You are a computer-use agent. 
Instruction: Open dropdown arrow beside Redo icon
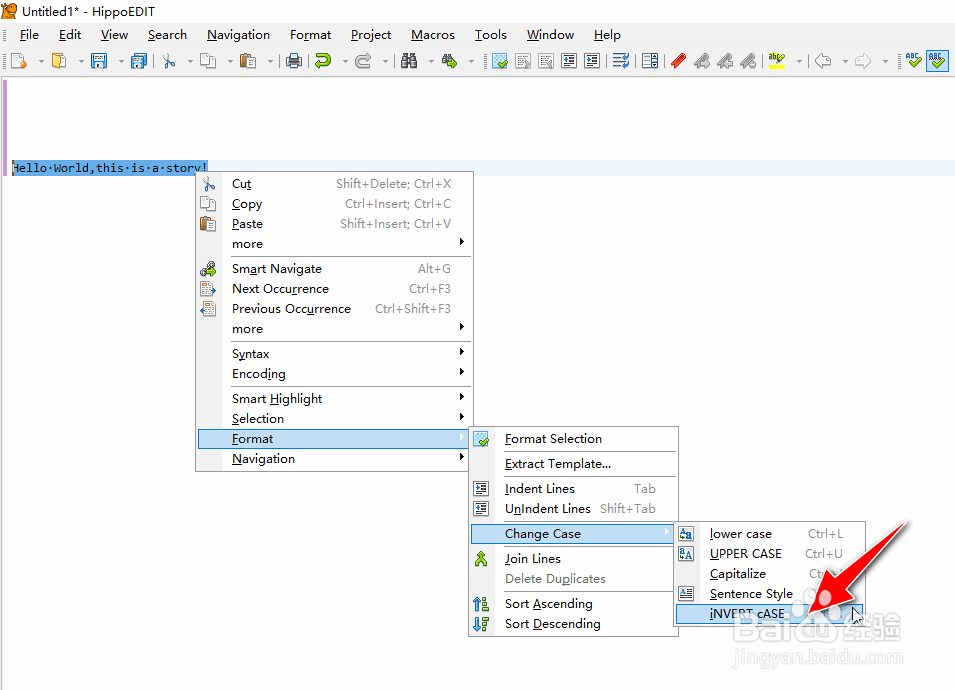click(x=385, y=61)
